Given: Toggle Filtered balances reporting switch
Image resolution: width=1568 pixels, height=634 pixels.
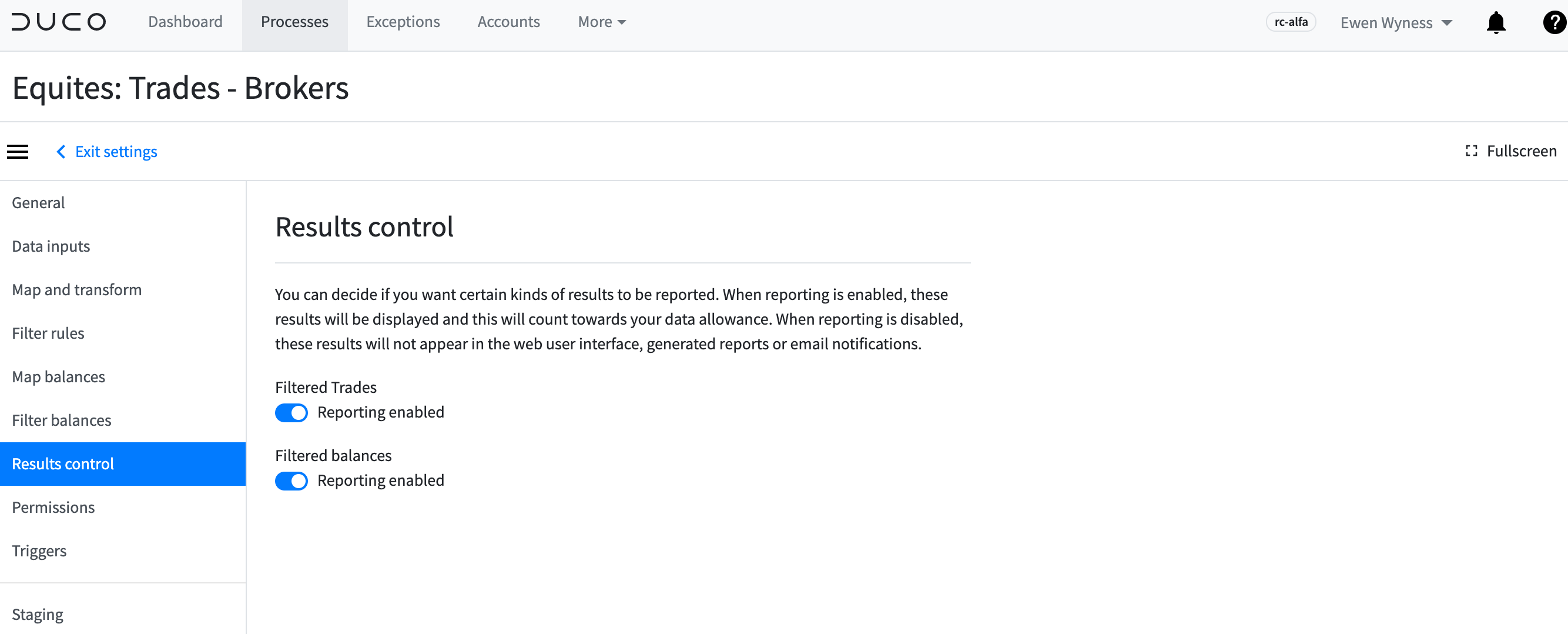Looking at the screenshot, I should [291, 480].
